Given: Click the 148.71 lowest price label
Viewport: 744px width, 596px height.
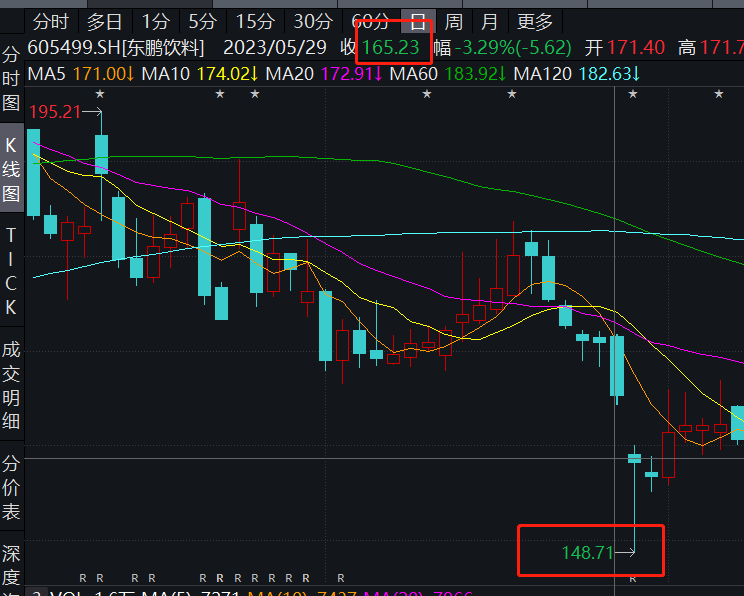Looking at the screenshot, I should click(587, 552).
